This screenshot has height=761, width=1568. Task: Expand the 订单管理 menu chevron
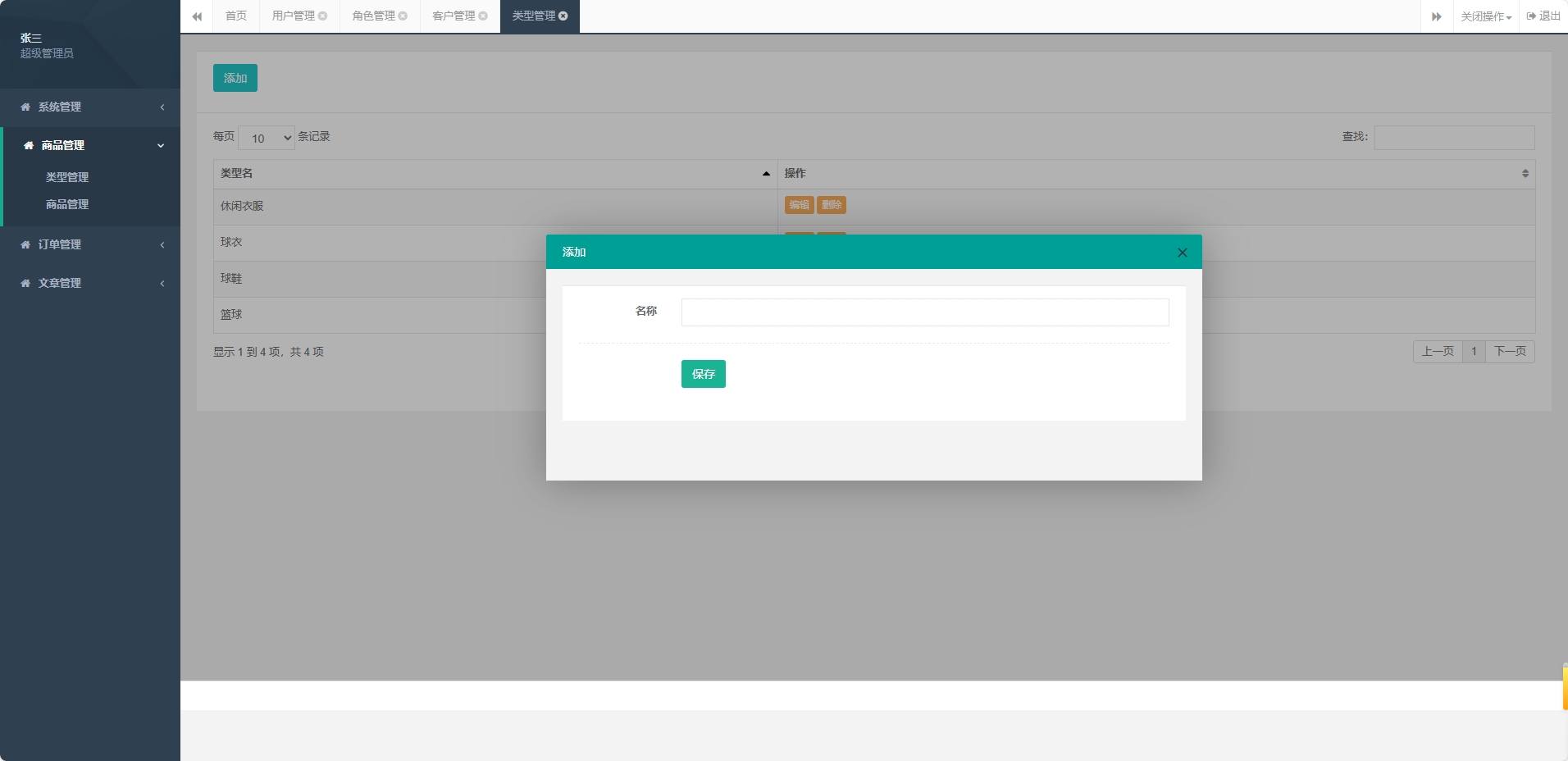click(x=162, y=245)
